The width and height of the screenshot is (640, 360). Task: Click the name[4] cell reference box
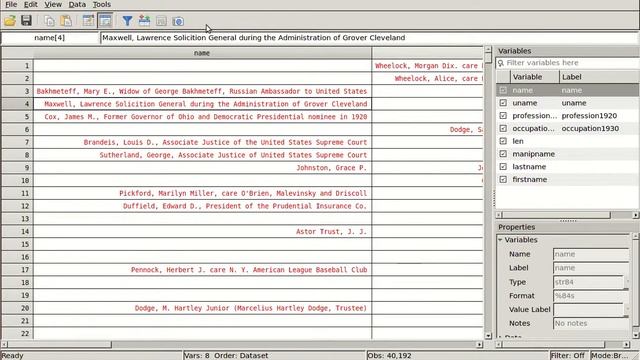coord(49,38)
